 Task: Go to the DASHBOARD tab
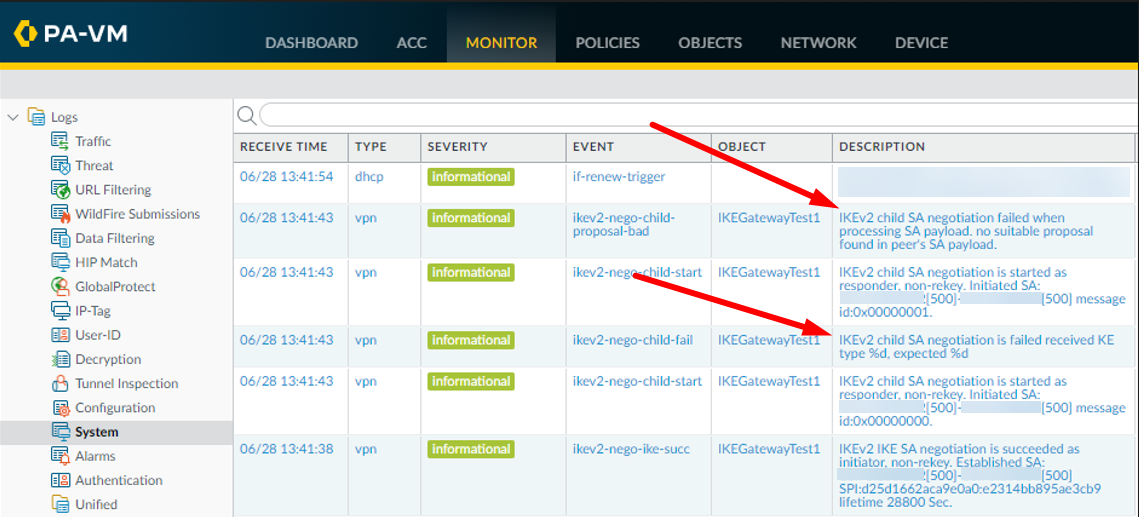(x=311, y=43)
